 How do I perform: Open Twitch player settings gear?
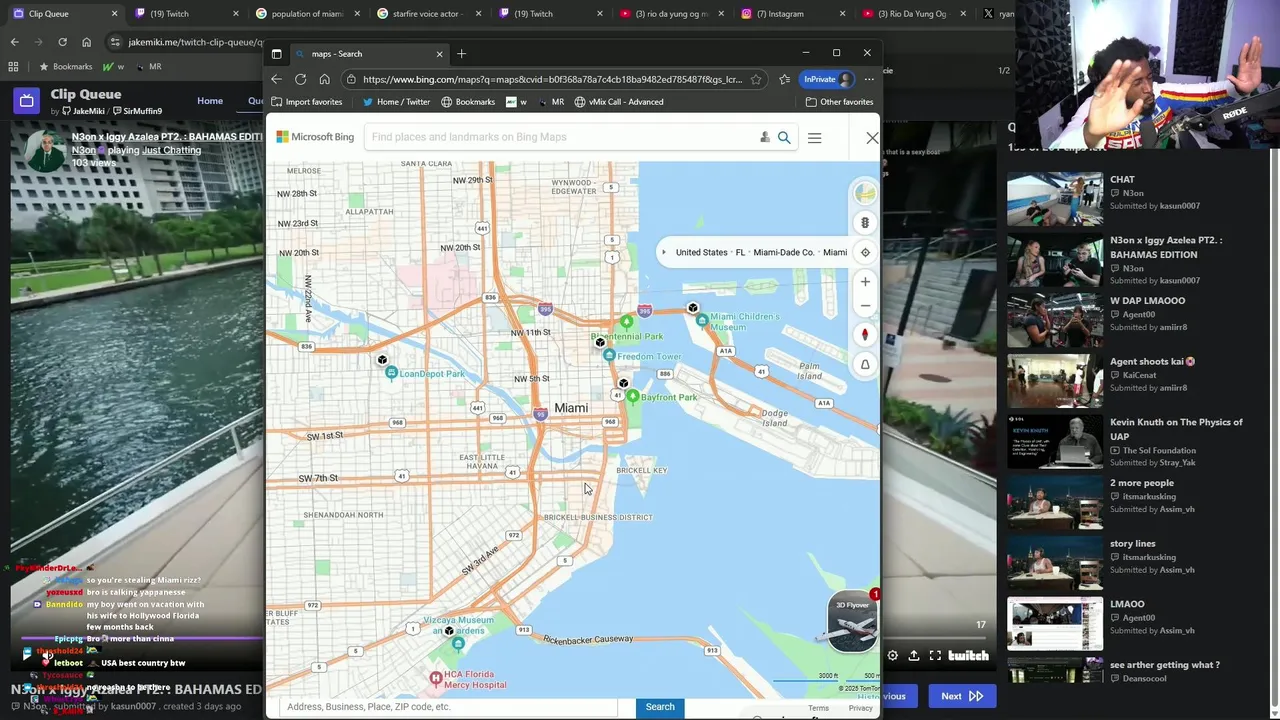pyautogui.click(x=892, y=656)
